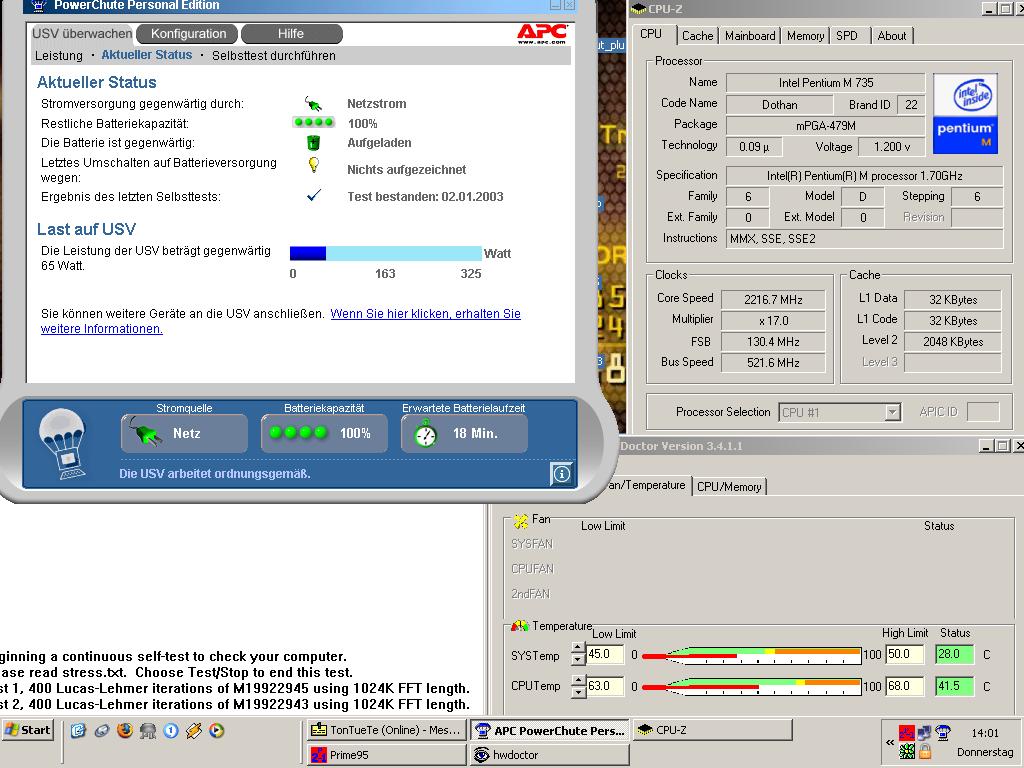Open the Processor Selection dropdown in CPU-Z
Image resolution: width=1024 pixels, height=768 pixels.
coord(892,412)
